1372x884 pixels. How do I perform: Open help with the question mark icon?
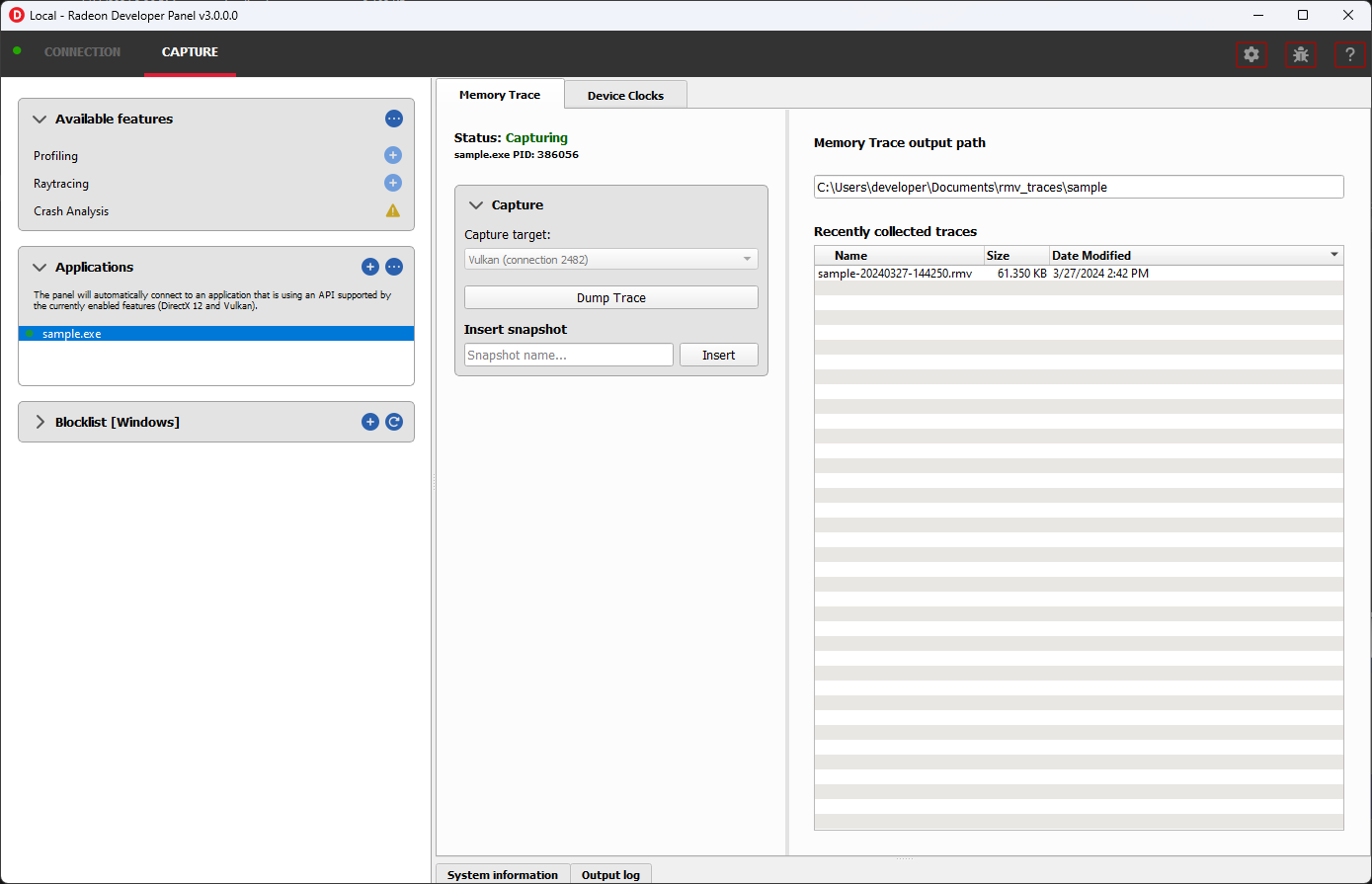point(1349,55)
